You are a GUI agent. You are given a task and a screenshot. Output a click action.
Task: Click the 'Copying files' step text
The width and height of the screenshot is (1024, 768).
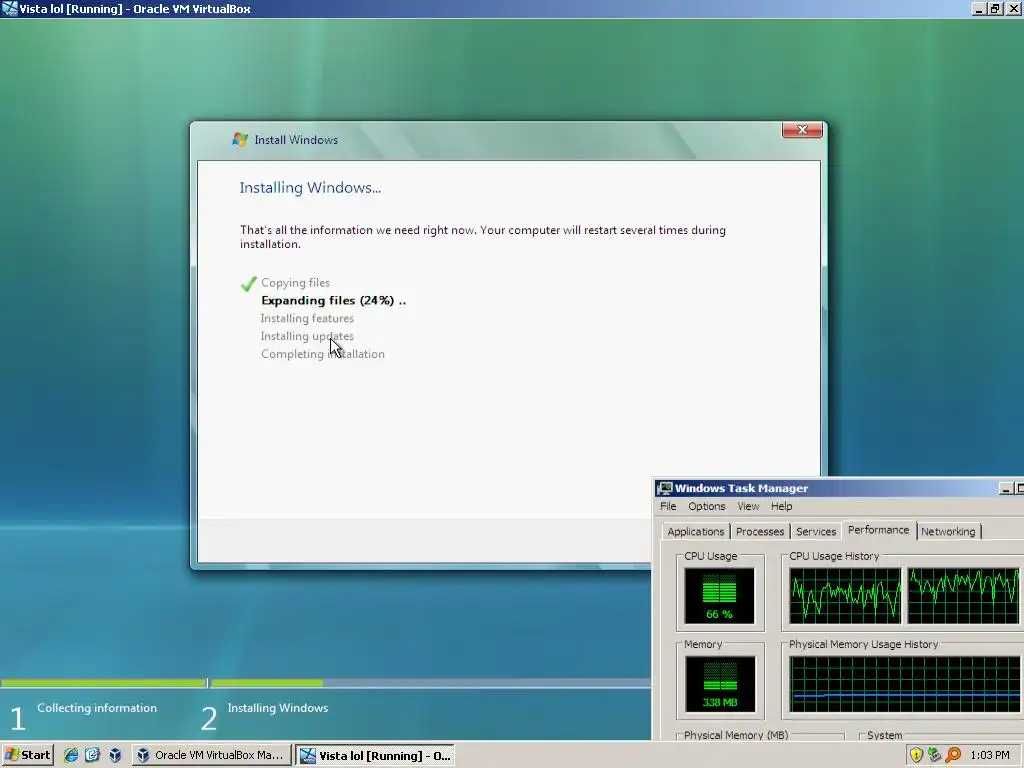[x=295, y=283]
